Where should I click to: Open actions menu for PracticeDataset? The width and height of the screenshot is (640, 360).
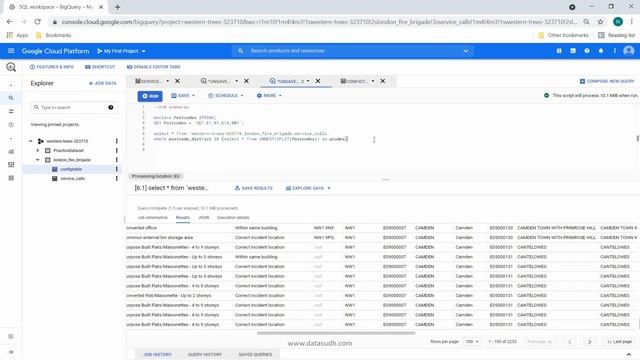(117, 150)
